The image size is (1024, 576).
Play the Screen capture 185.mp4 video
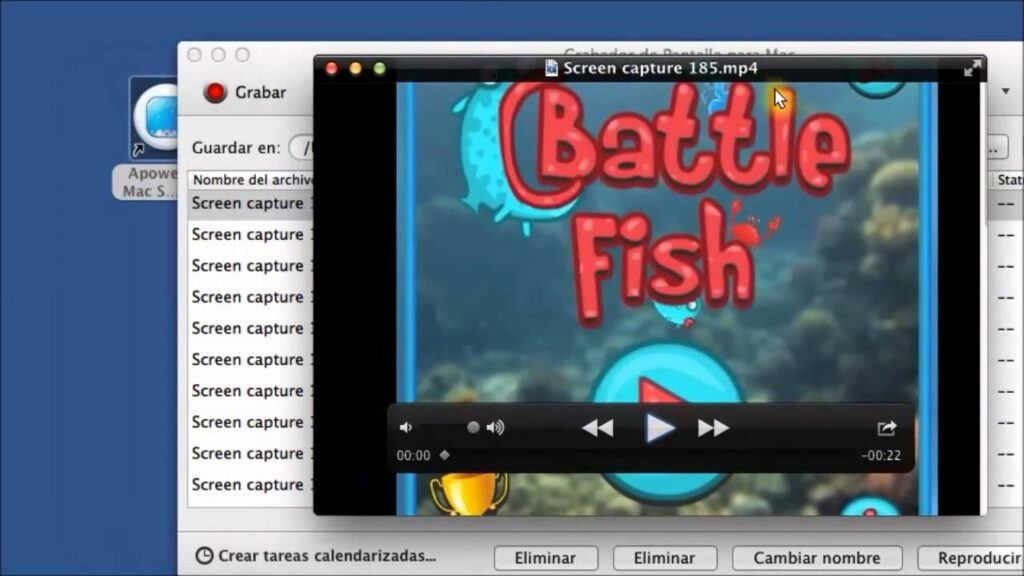pos(659,428)
